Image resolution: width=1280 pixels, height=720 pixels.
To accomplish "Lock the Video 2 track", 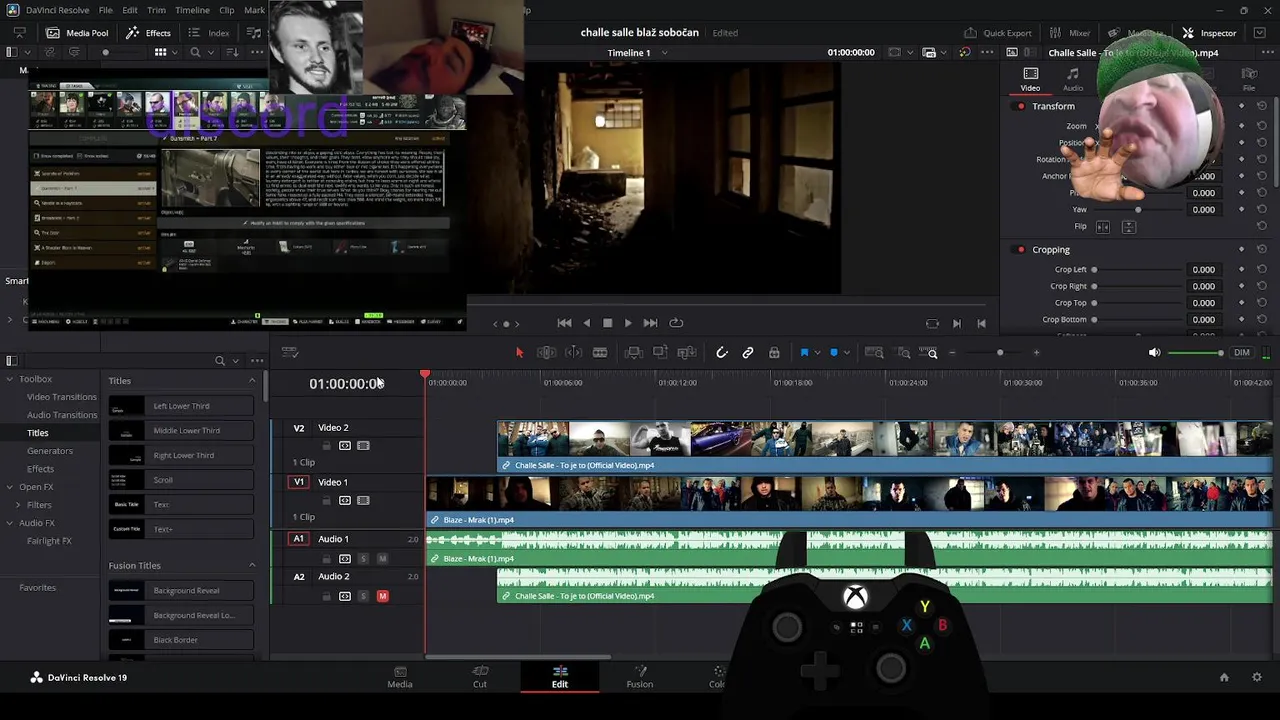I will 326,446.
